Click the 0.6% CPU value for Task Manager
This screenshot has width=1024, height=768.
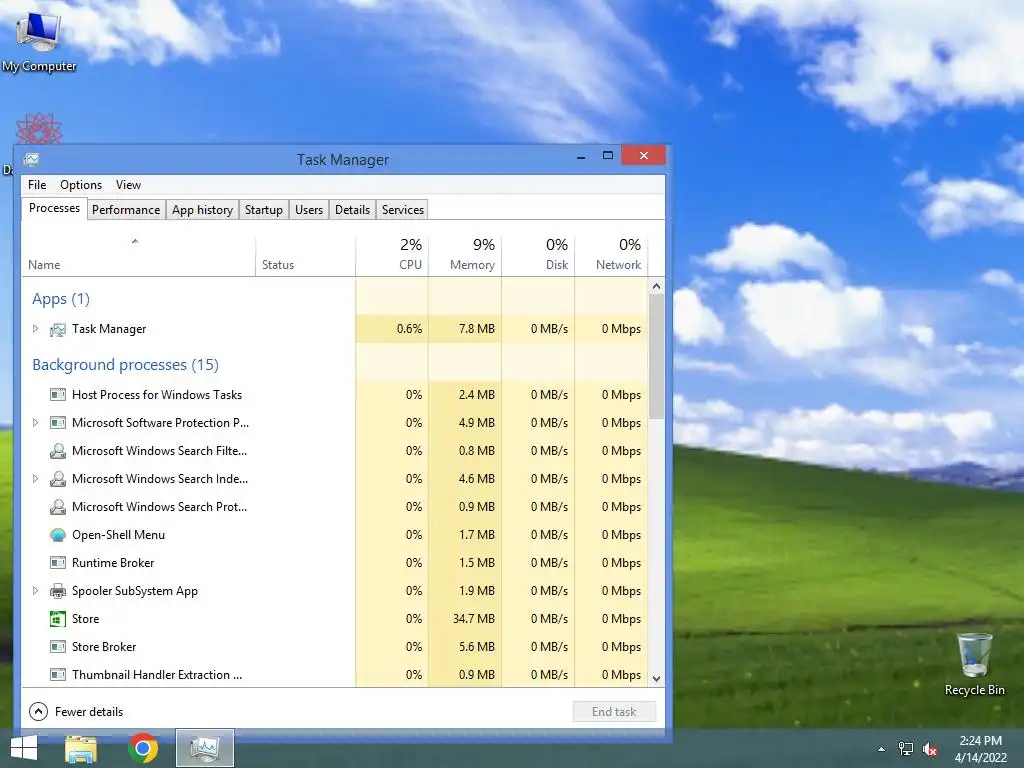[409, 328]
